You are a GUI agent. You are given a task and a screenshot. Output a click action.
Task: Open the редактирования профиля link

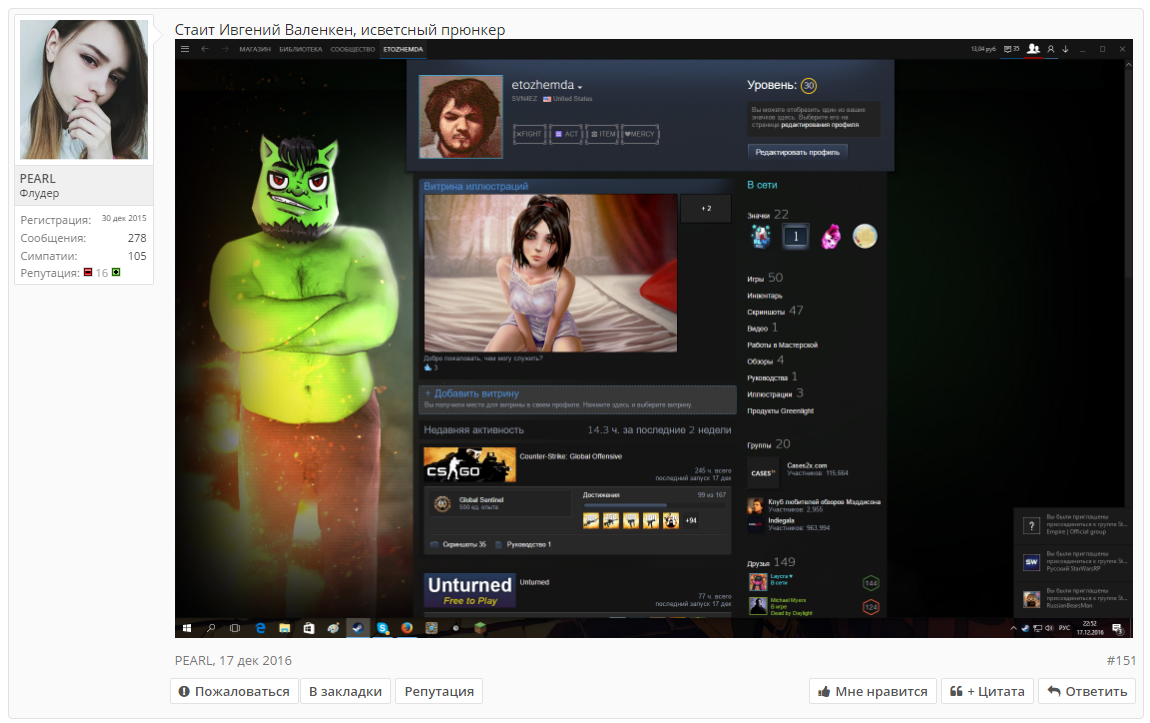[819, 125]
